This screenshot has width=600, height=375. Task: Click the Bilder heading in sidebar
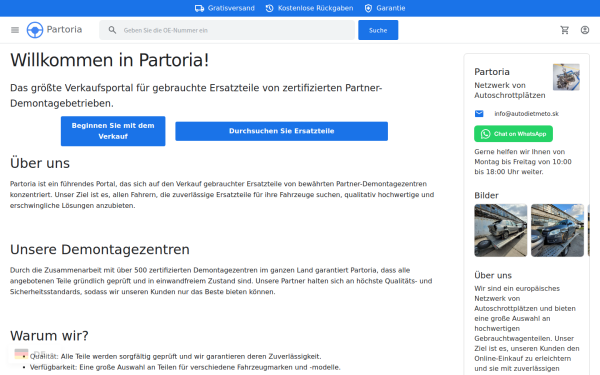(x=486, y=196)
